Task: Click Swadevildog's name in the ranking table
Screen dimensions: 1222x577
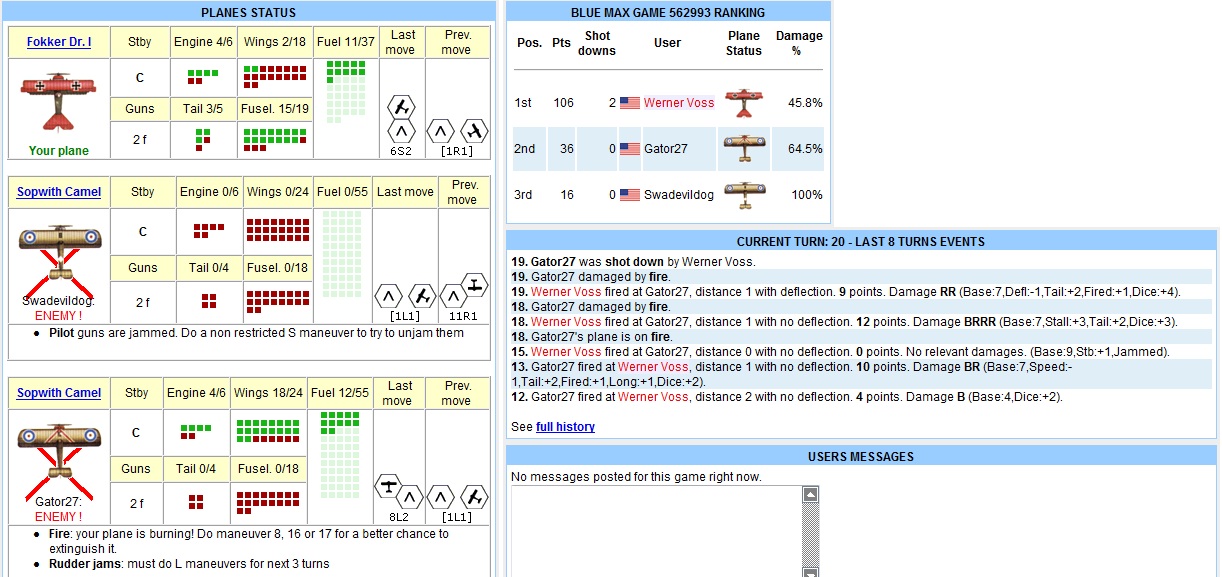Action: coord(679,195)
